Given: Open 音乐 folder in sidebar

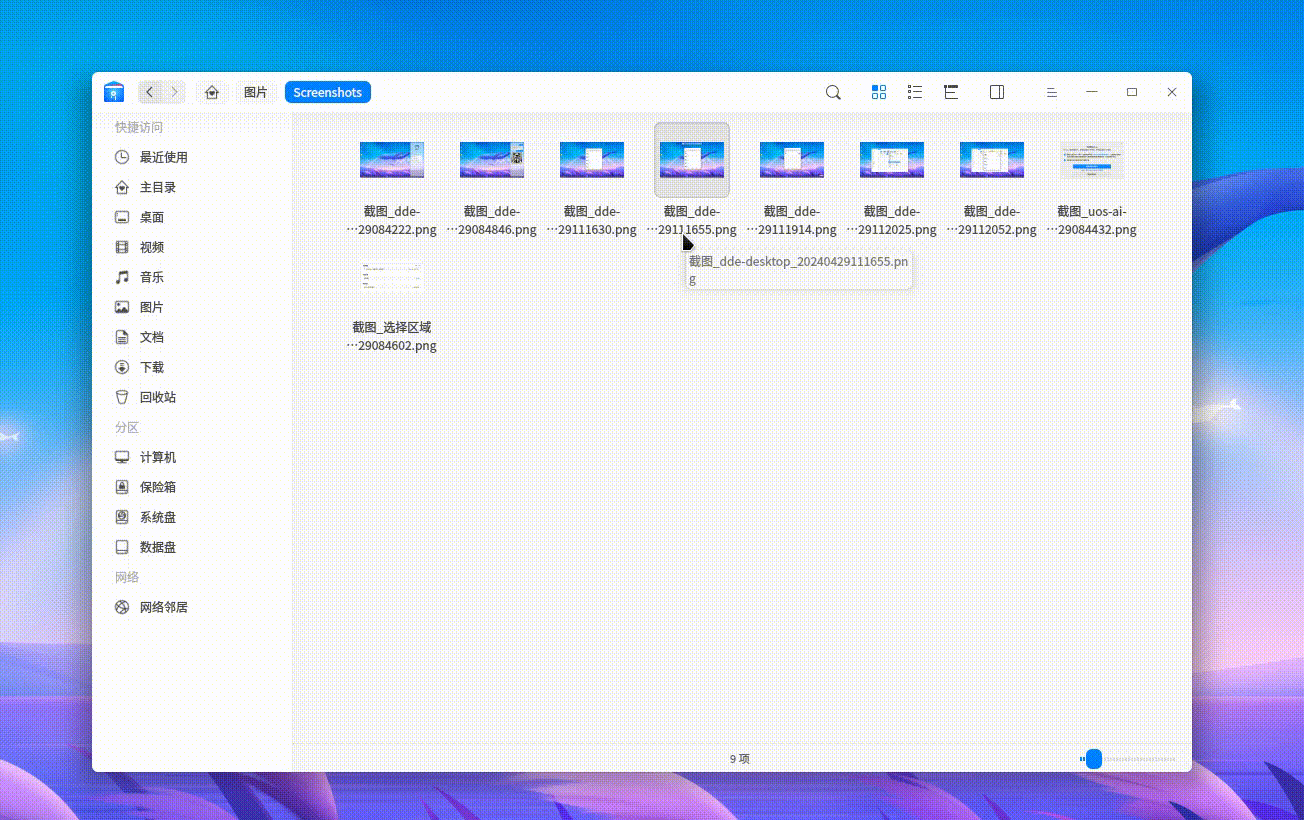Looking at the screenshot, I should tap(192, 277).
